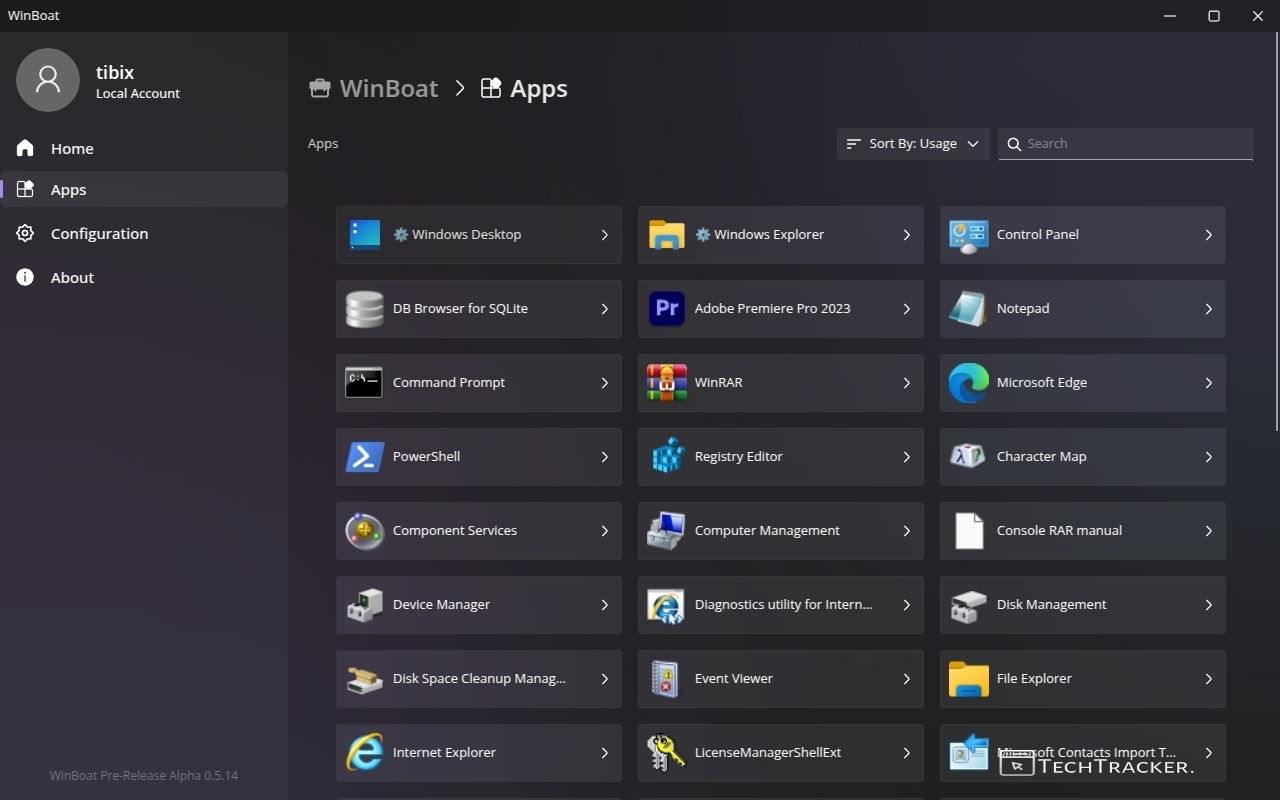Screen dimensions: 1280x800
Task: Click the PowerShell app icon
Action: click(364, 457)
